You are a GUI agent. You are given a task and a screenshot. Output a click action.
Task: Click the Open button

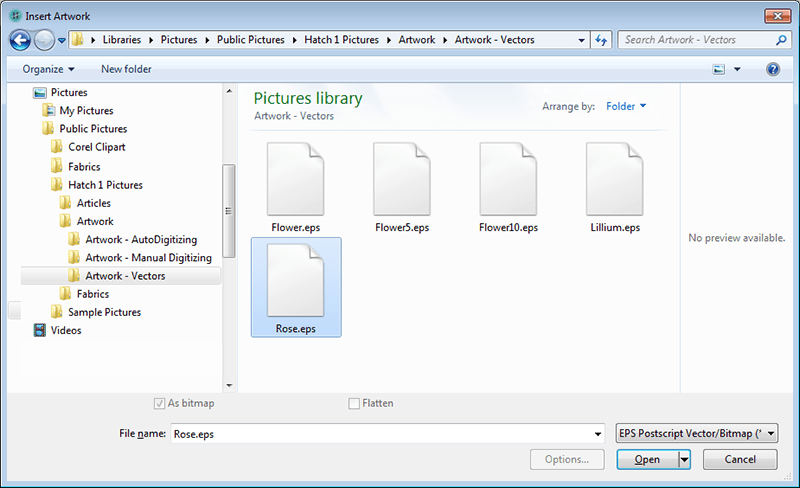coord(646,460)
